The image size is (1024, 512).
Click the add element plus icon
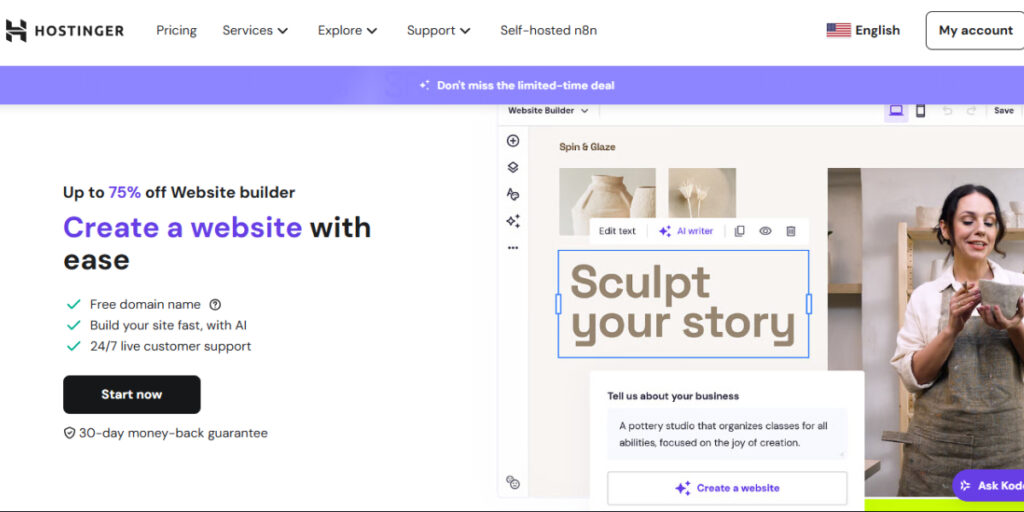pyautogui.click(x=513, y=141)
